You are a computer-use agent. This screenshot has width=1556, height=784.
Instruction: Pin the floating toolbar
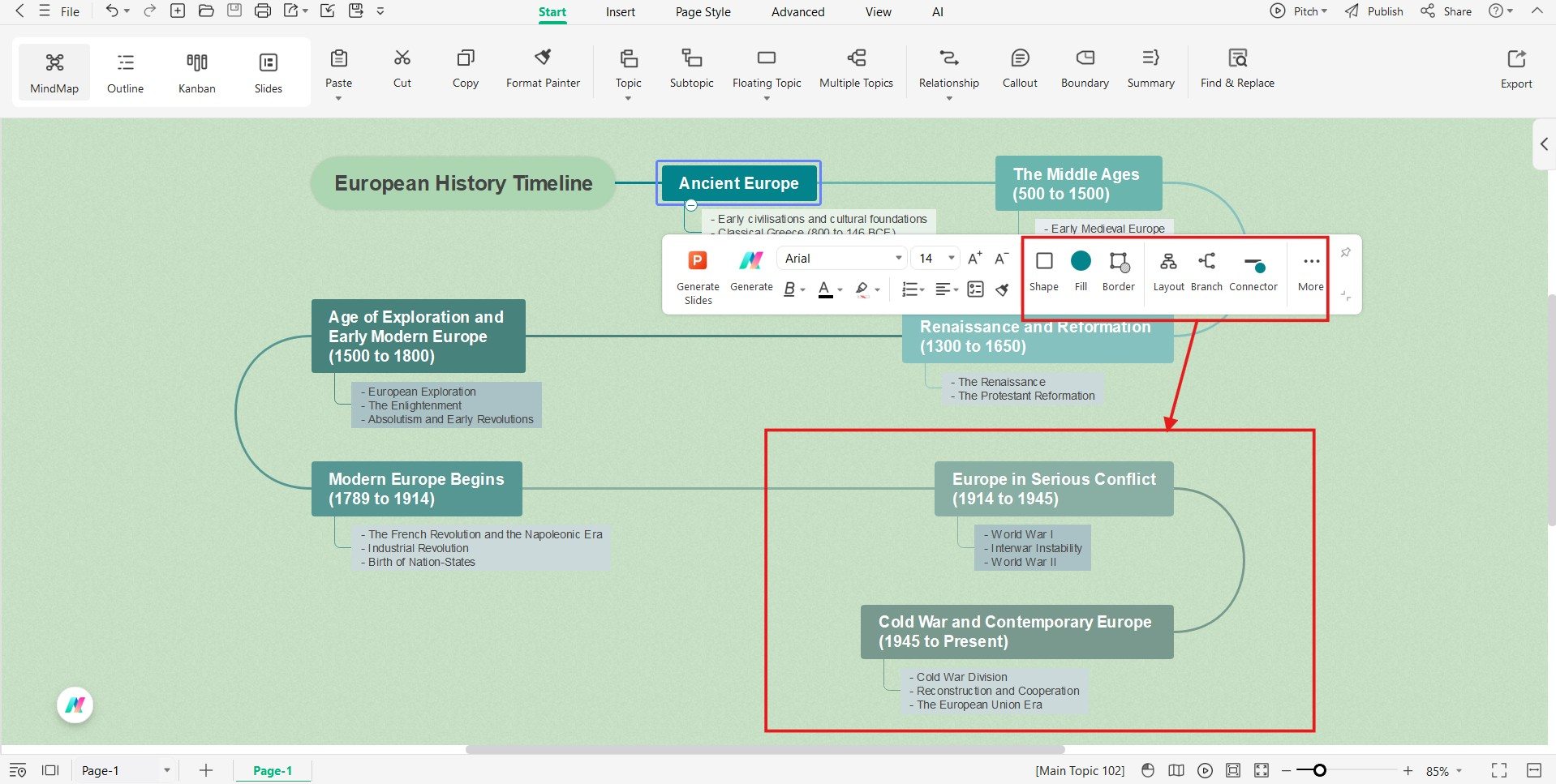click(1345, 253)
